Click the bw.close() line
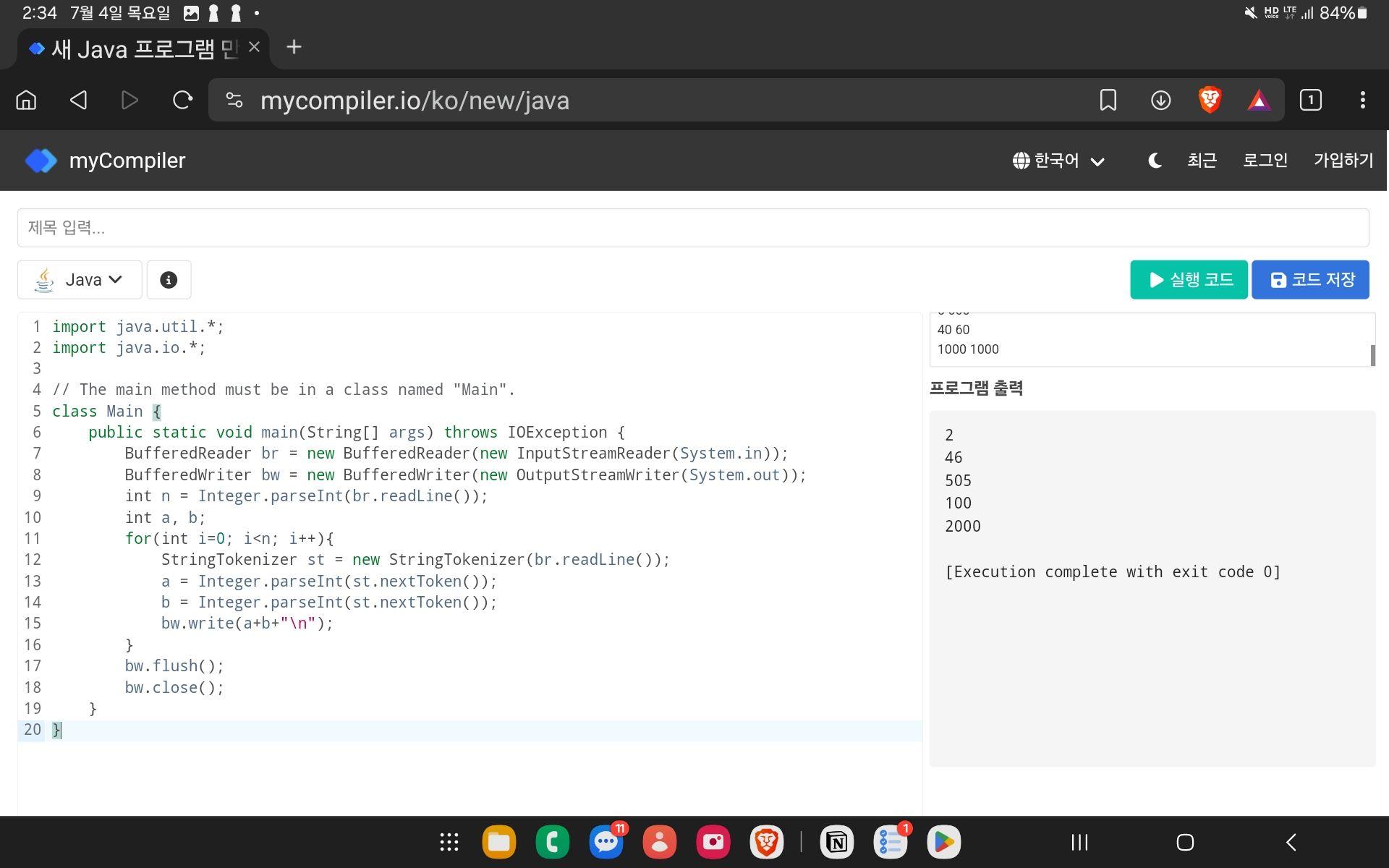Image resolution: width=1389 pixels, height=868 pixels. [x=174, y=688]
